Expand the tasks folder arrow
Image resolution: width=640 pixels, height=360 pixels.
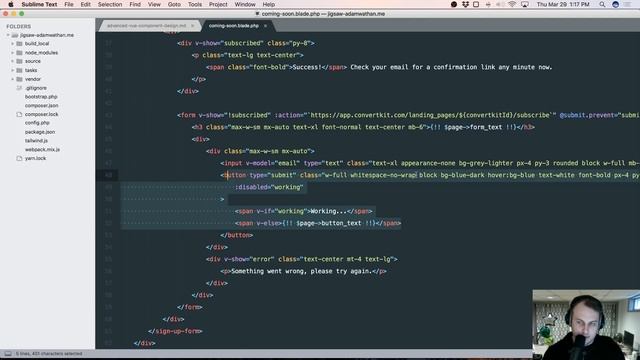[13, 70]
